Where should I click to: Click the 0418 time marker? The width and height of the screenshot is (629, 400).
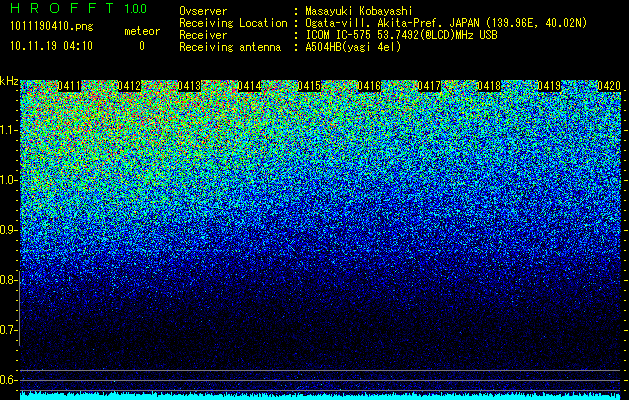point(489,86)
